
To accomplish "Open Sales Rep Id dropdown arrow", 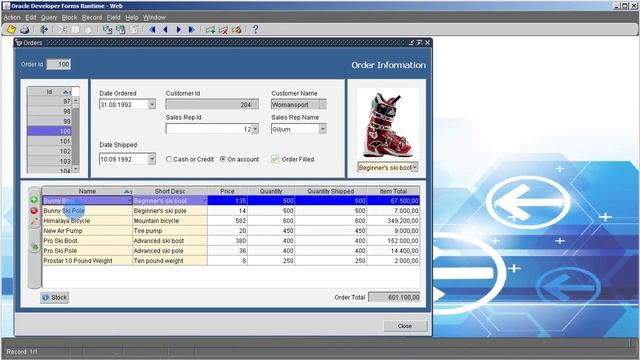I will pos(255,129).
